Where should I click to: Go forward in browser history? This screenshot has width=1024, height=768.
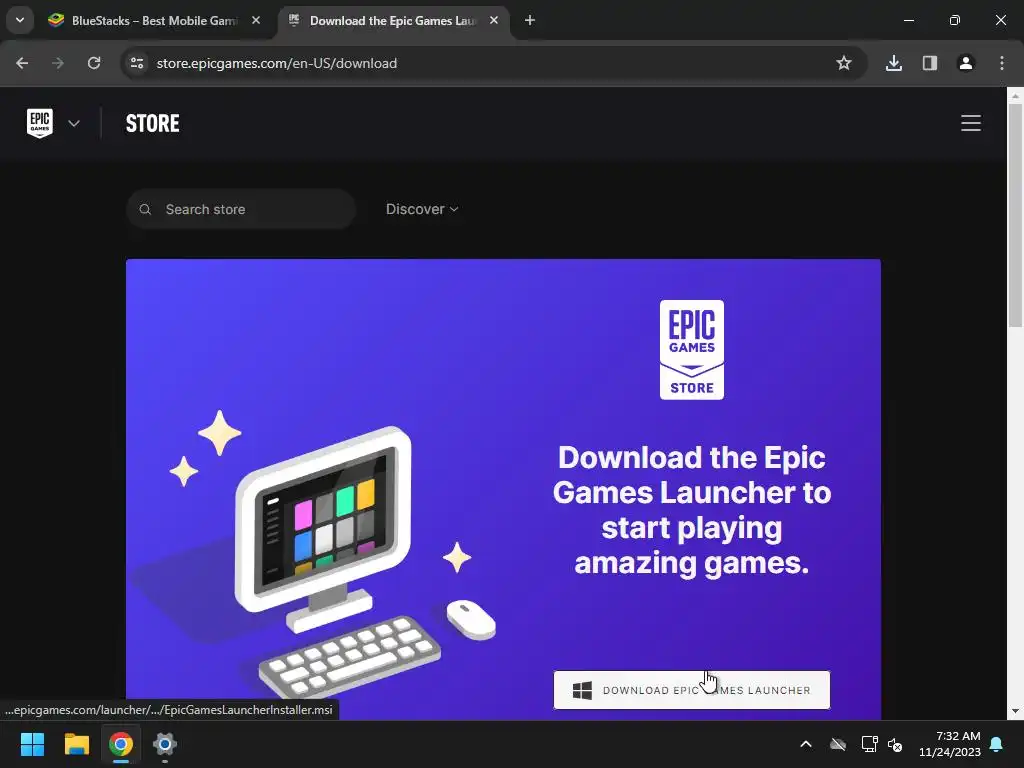pyautogui.click(x=58, y=63)
